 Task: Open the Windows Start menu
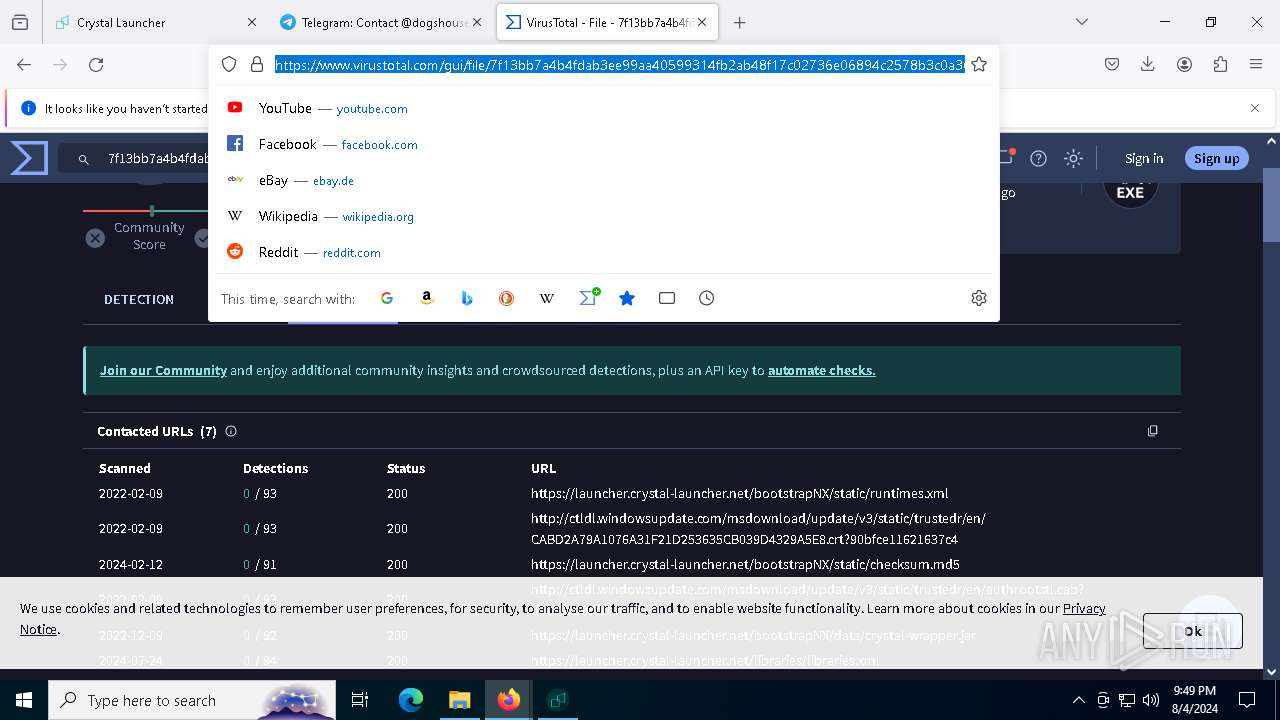[x=24, y=700]
